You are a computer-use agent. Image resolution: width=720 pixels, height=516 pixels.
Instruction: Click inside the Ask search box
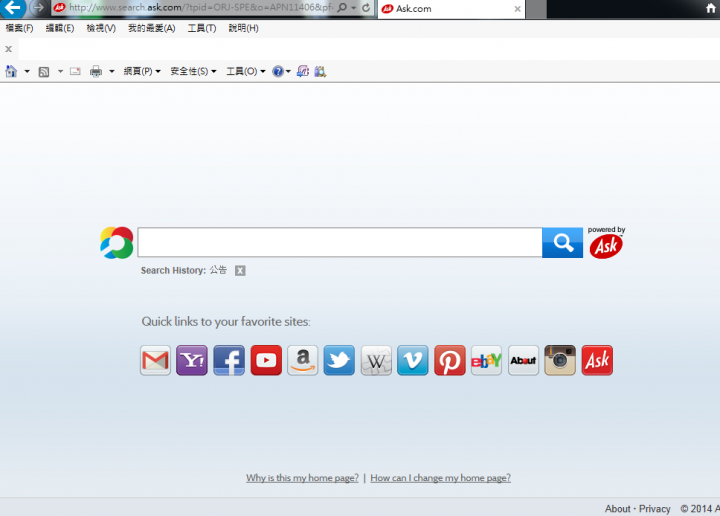[340, 242]
